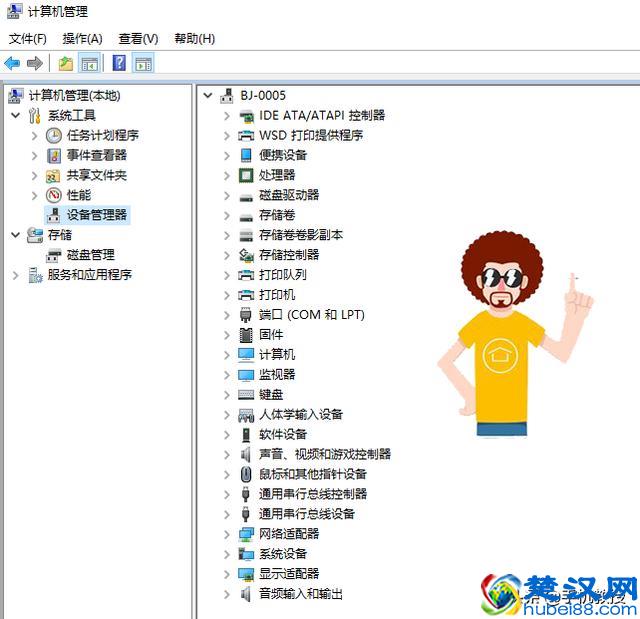
Task: Expand IDE ATA/ATAPI 控制器 category
Action: coord(227,116)
